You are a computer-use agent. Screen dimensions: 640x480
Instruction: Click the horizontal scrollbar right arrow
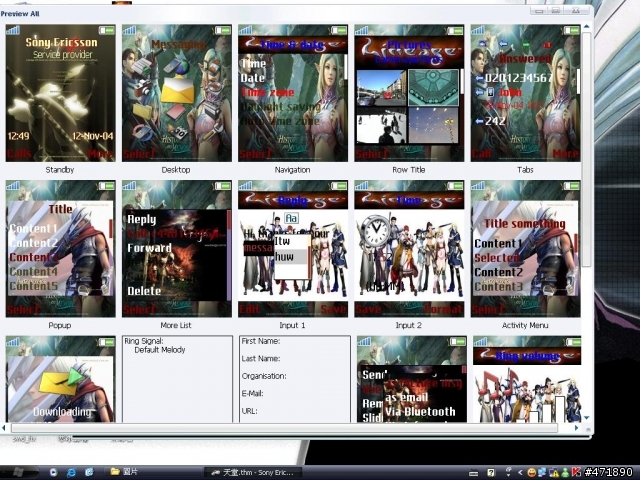tap(576, 428)
